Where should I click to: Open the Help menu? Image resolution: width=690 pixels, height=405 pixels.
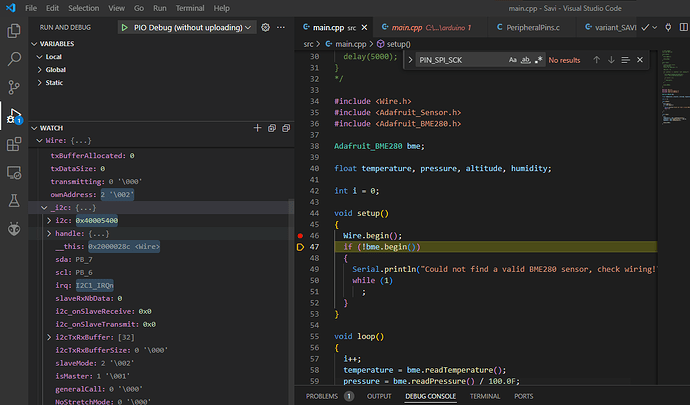click(x=222, y=8)
